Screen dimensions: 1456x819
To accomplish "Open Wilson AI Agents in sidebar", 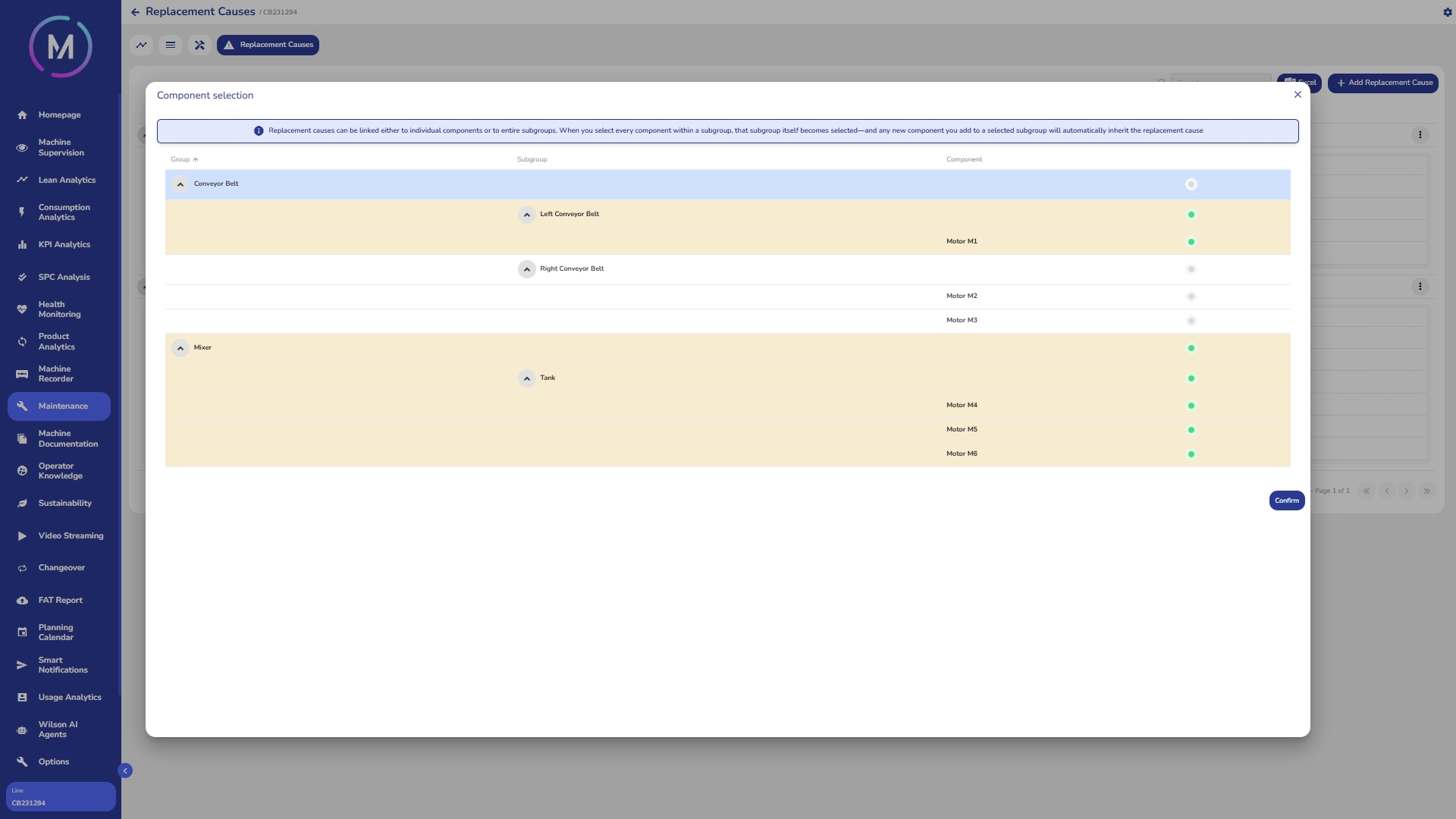I will pos(58,730).
